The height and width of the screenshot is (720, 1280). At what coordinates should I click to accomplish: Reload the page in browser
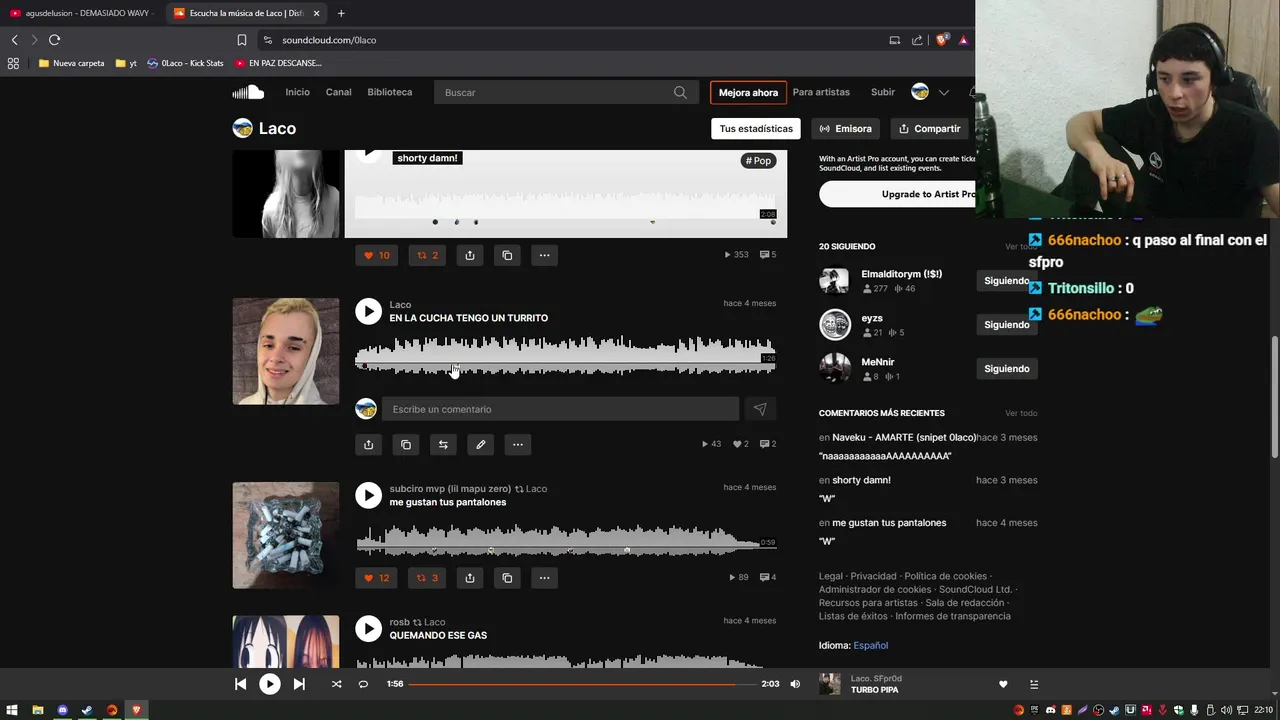click(54, 40)
